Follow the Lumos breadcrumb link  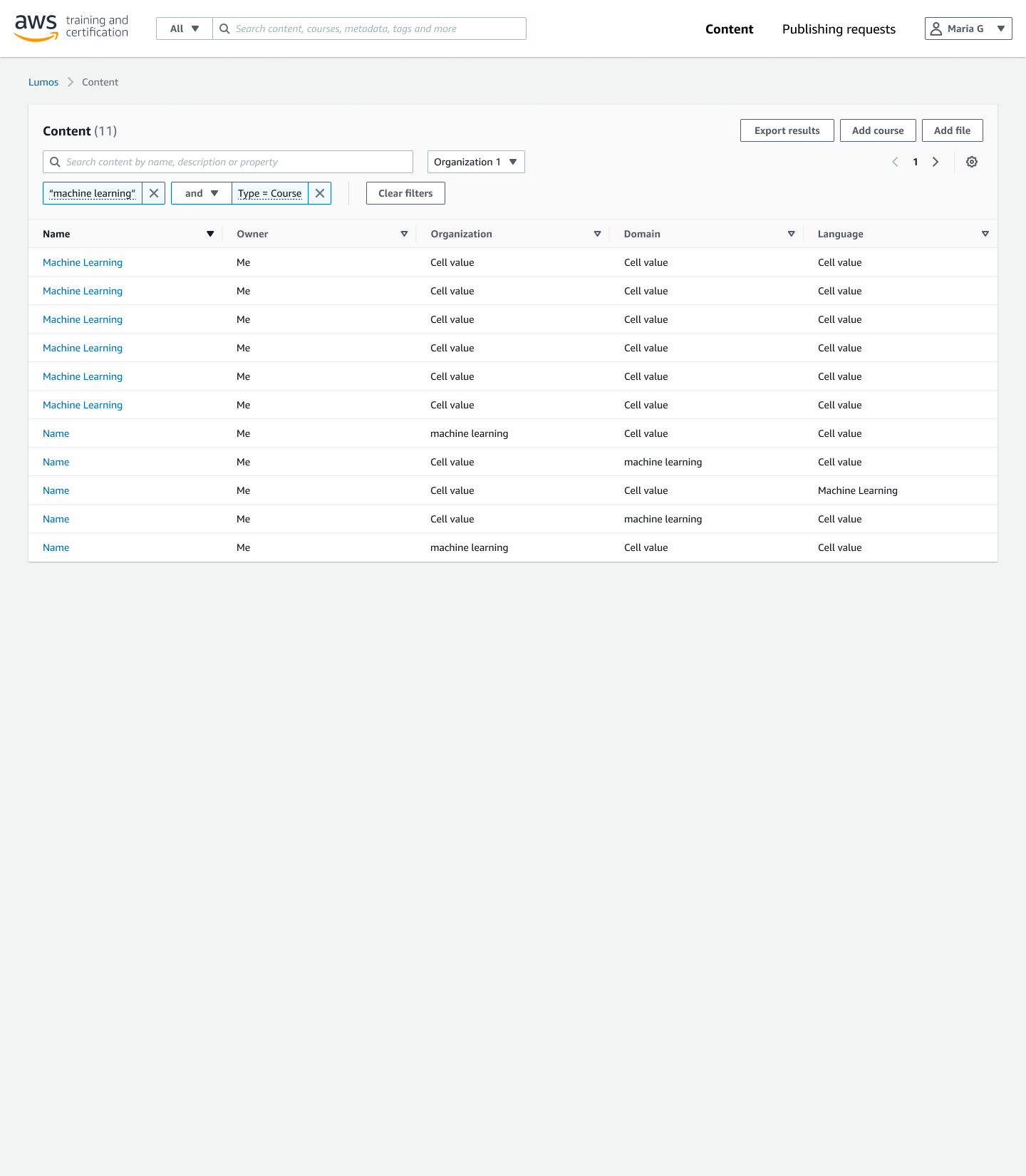pyautogui.click(x=43, y=82)
